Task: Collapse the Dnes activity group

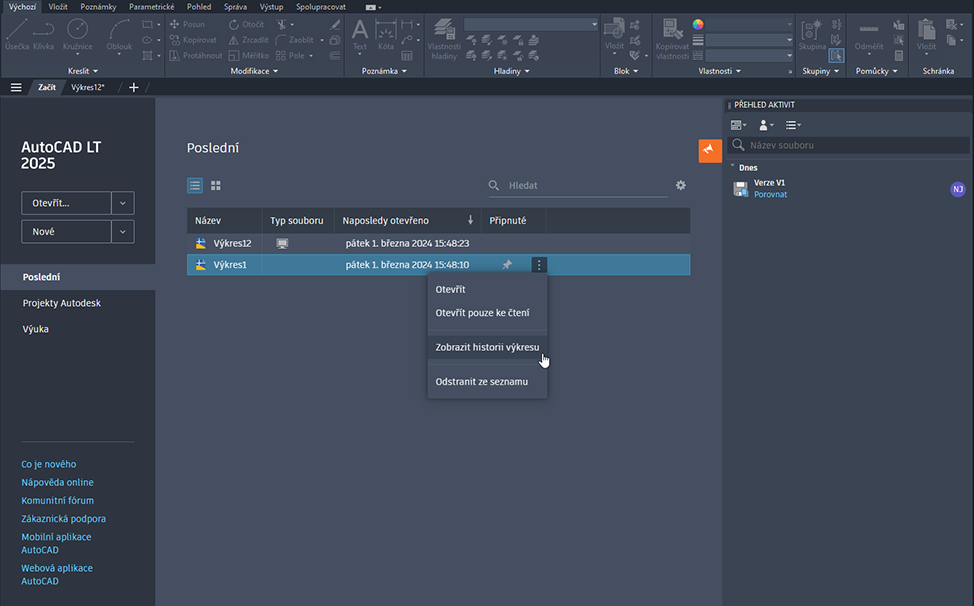Action: click(733, 166)
